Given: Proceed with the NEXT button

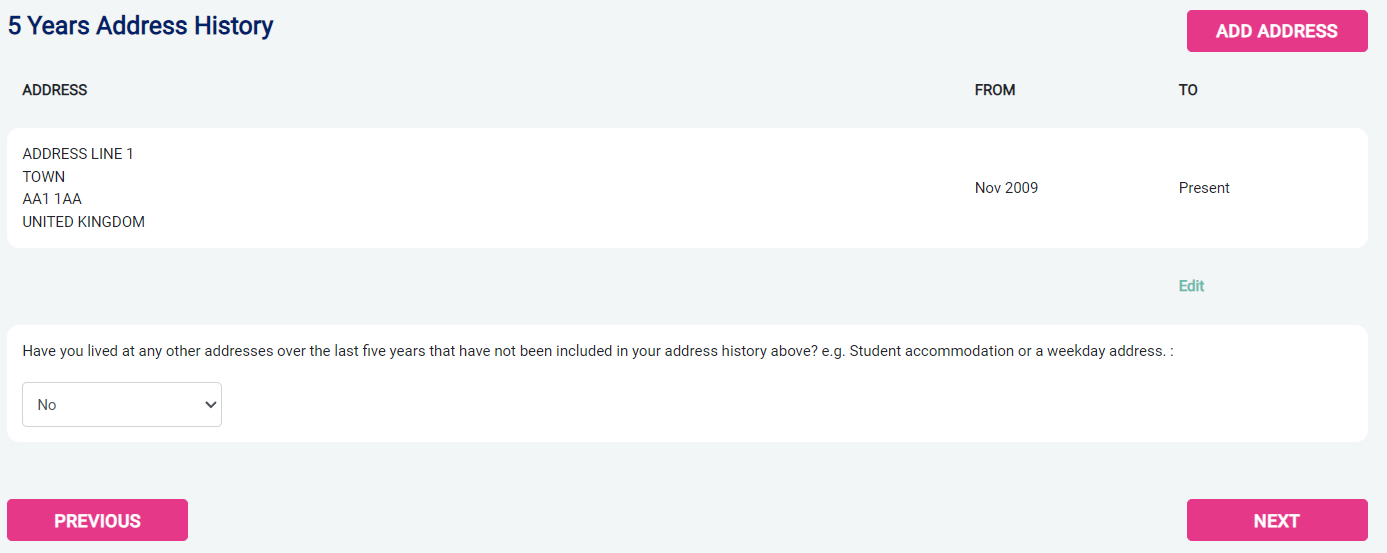Looking at the screenshot, I should 1276,520.
